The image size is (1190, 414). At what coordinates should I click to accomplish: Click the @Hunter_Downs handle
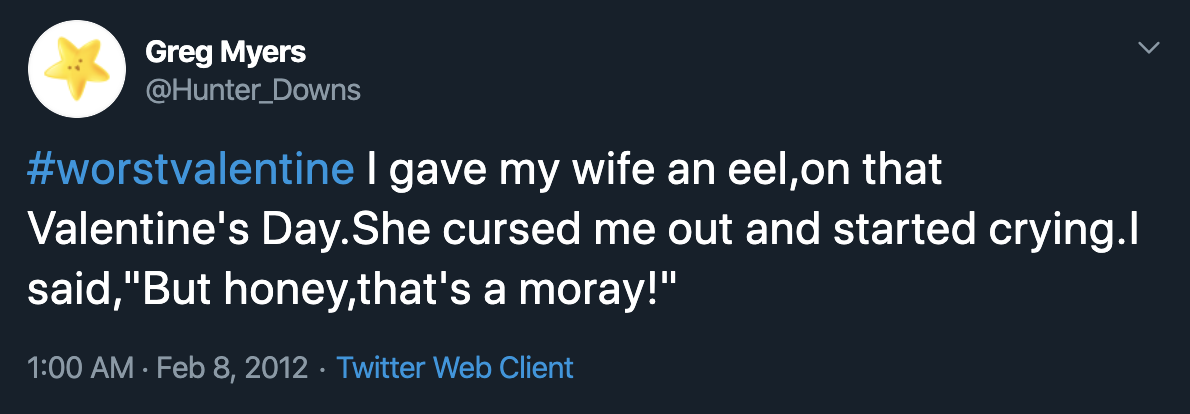click(253, 90)
